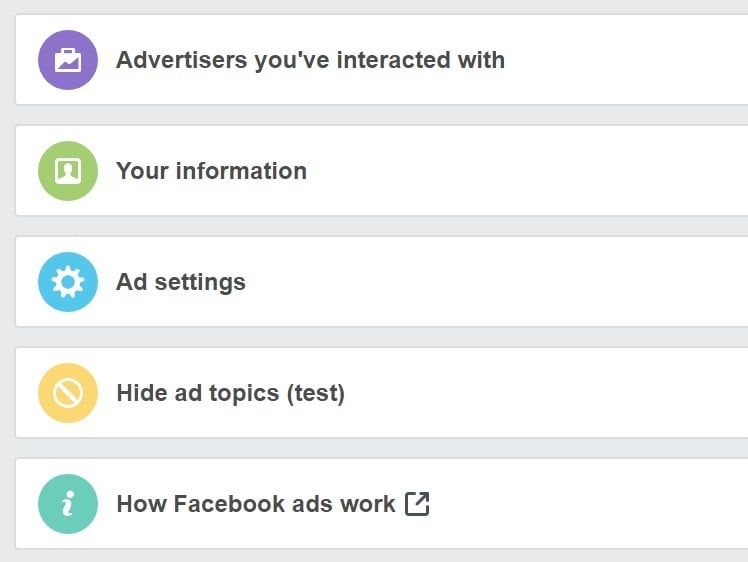
Task: Click the yellow prohibited-sign hide topics icon
Action: [x=68, y=393]
